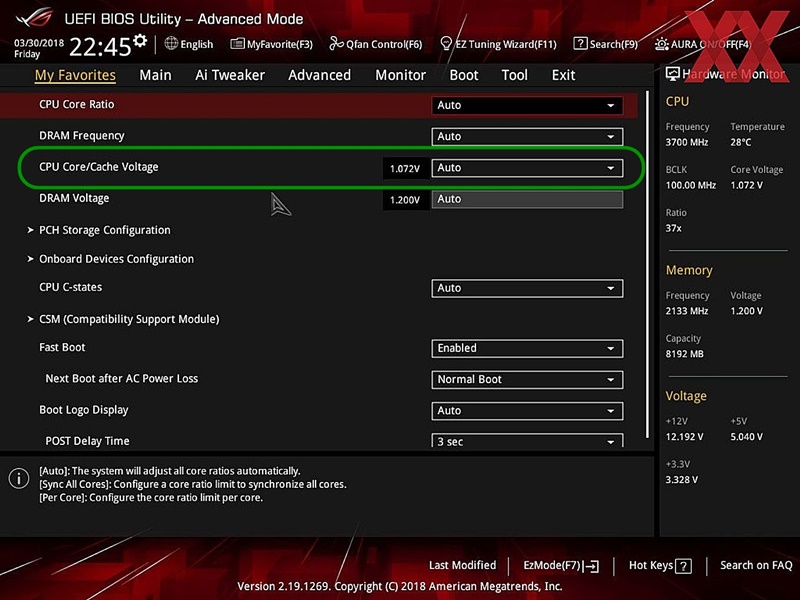The height and width of the screenshot is (600, 800).
Task: Click the MyFavorite list icon
Action: click(x=237, y=44)
